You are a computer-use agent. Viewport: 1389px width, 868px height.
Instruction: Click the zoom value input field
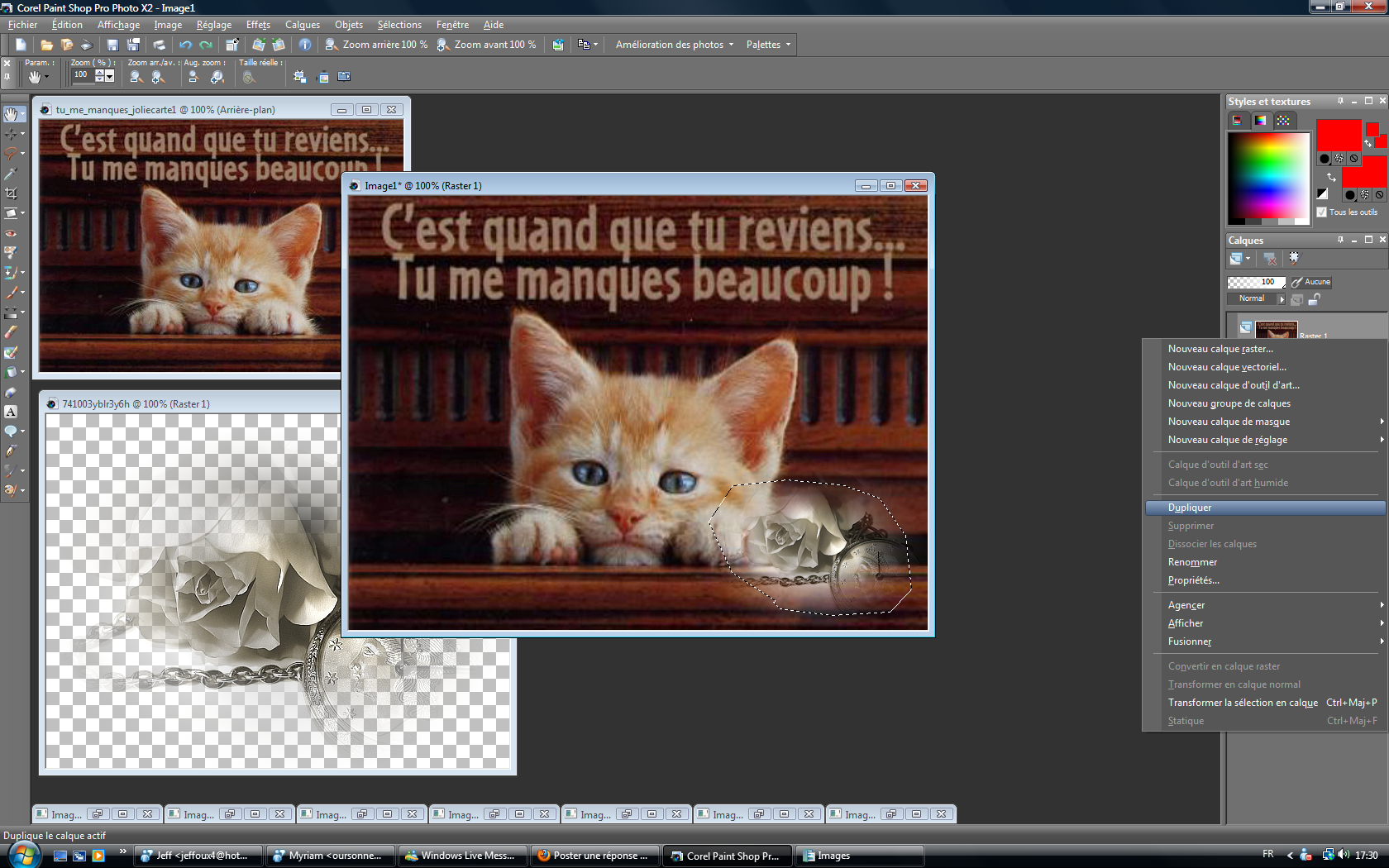(x=82, y=75)
